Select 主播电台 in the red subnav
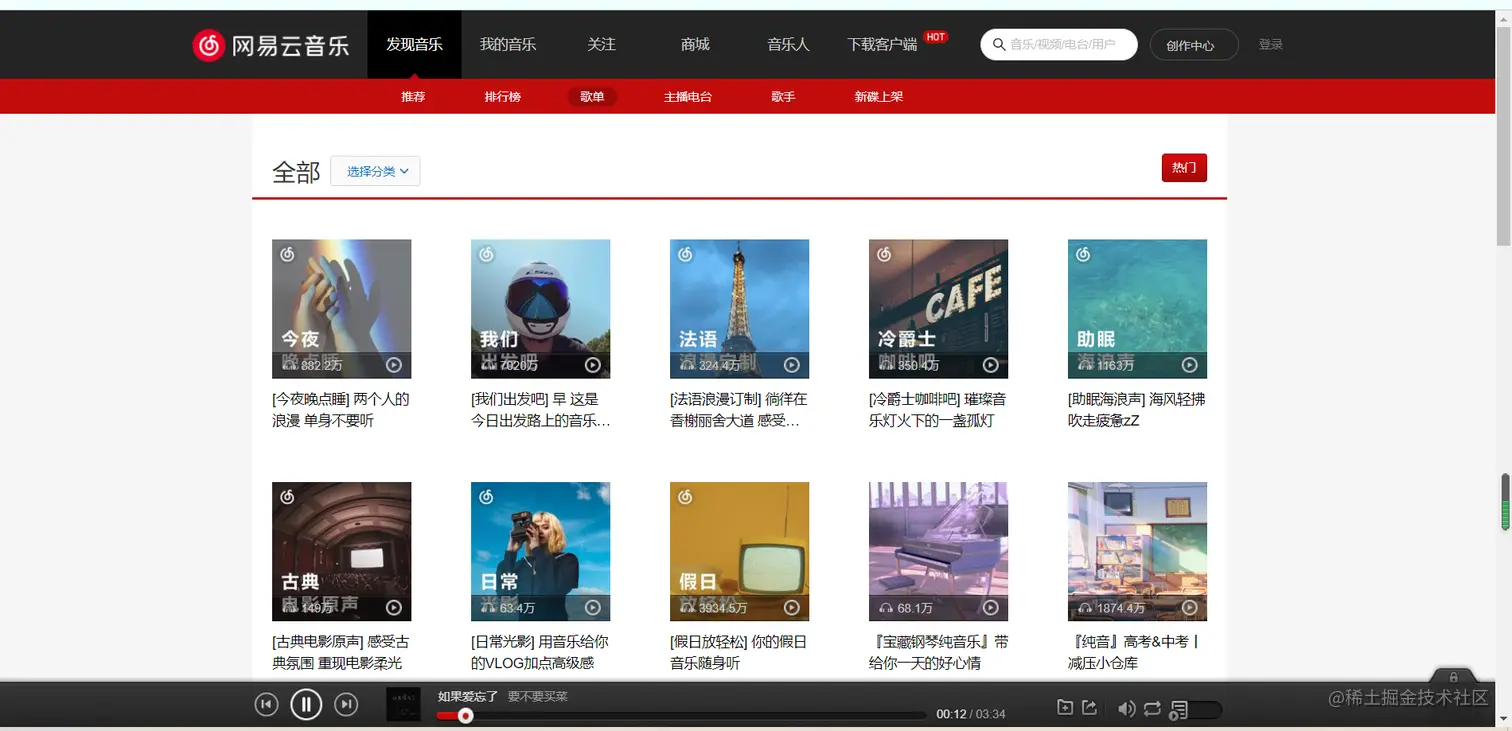Image resolution: width=1512 pixels, height=731 pixels. tap(688, 97)
